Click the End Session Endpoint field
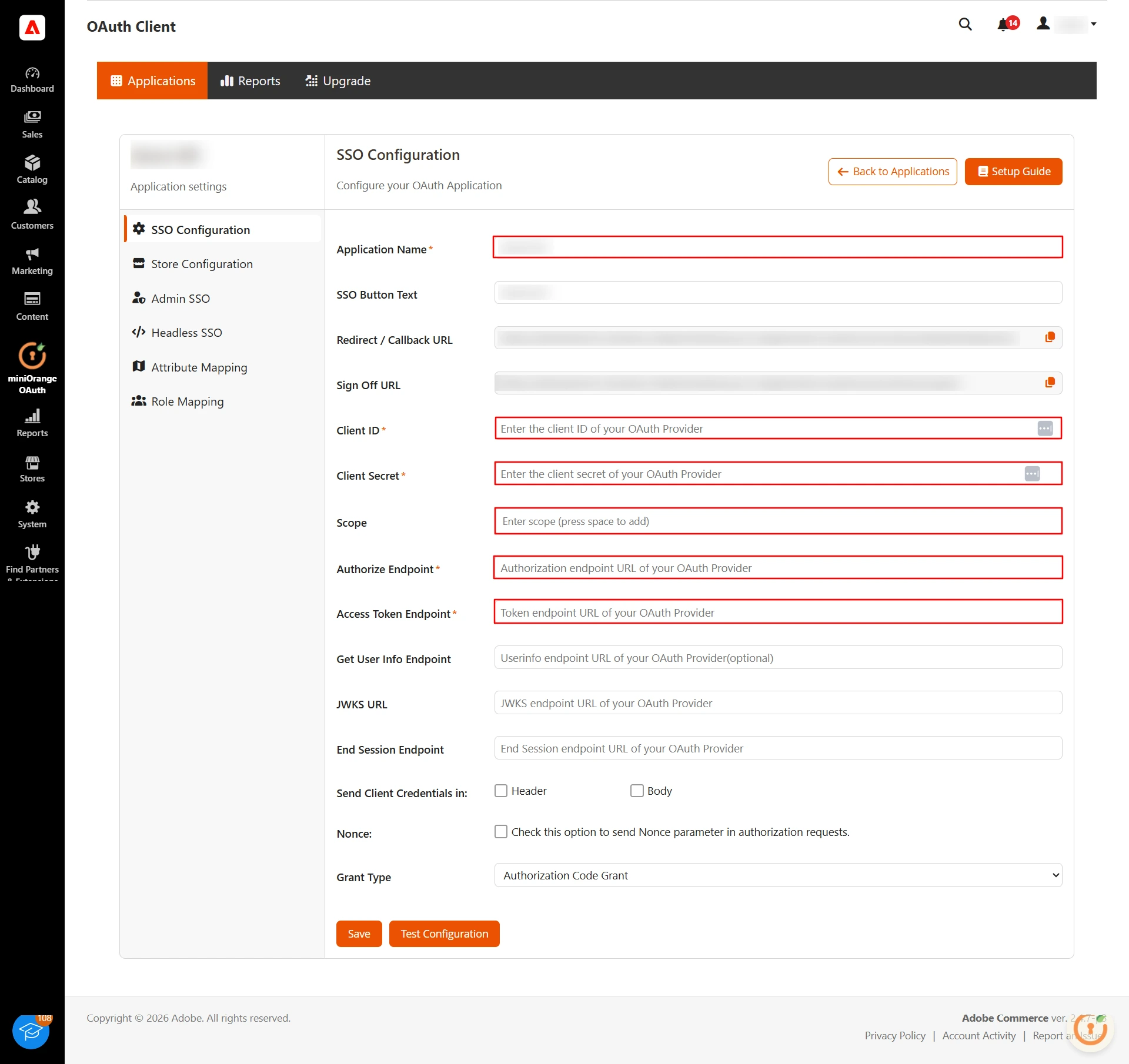The image size is (1129, 1064). (778, 748)
